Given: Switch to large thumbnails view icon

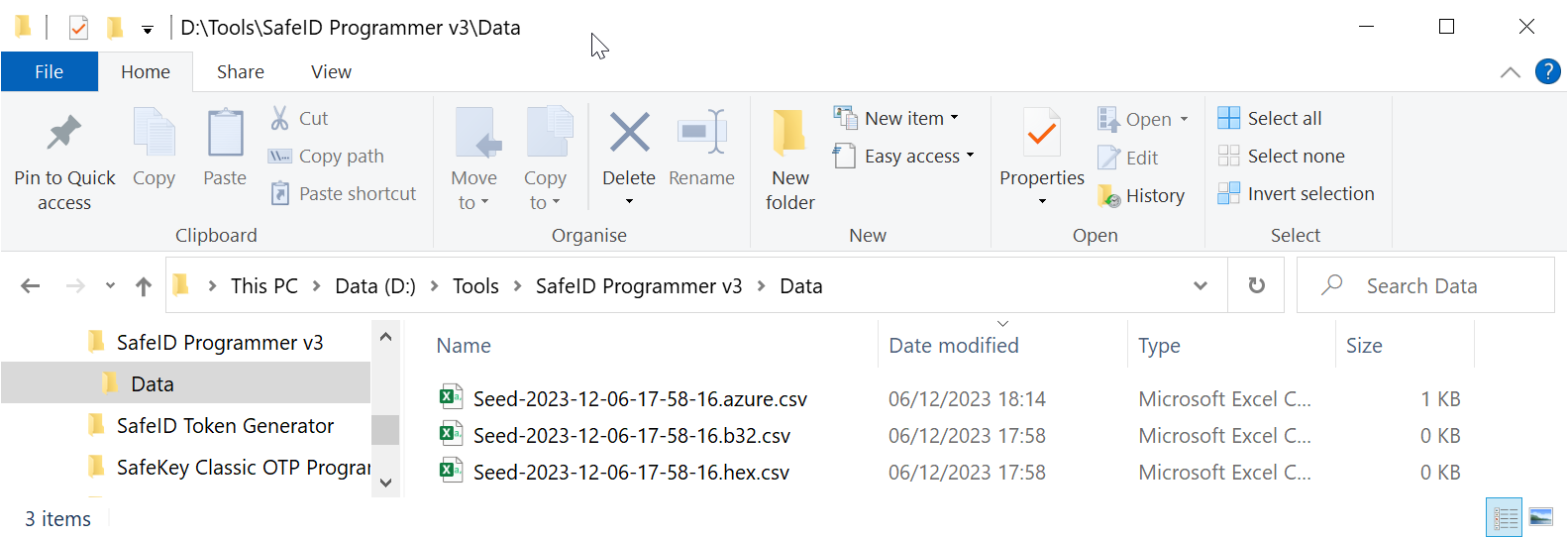Looking at the screenshot, I should pyautogui.click(x=1540, y=517).
